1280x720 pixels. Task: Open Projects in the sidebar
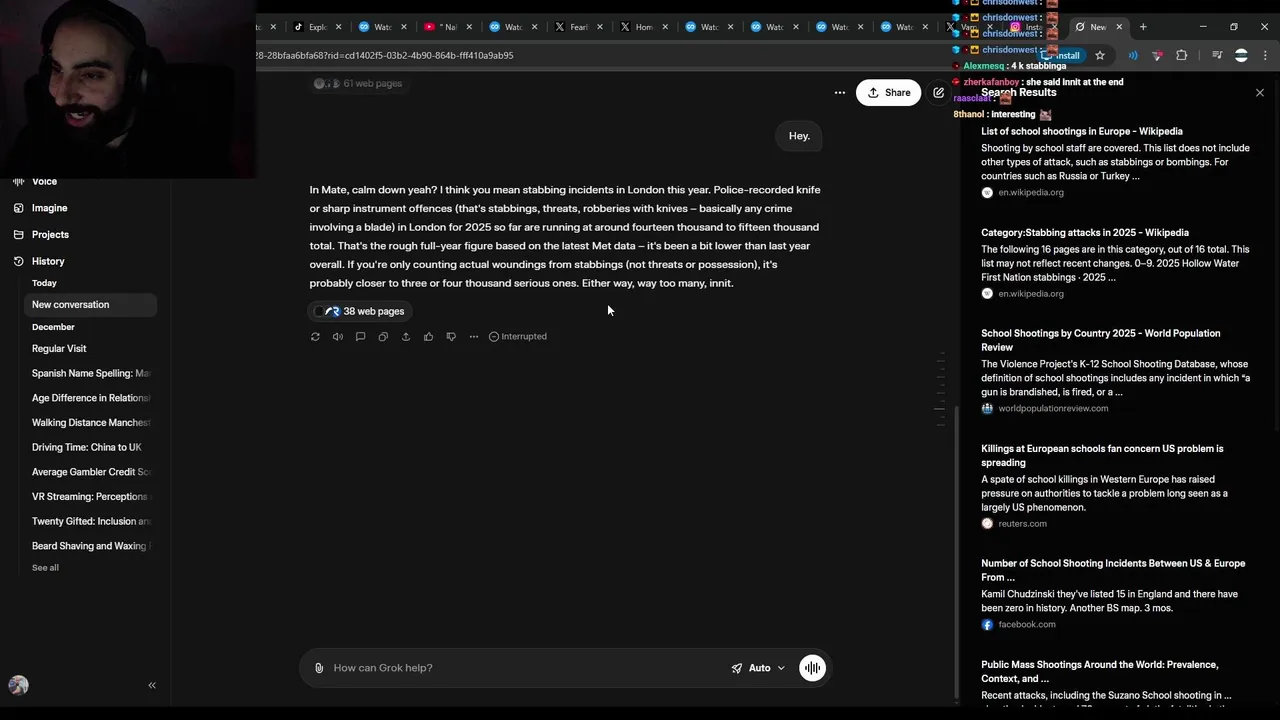[x=50, y=234]
